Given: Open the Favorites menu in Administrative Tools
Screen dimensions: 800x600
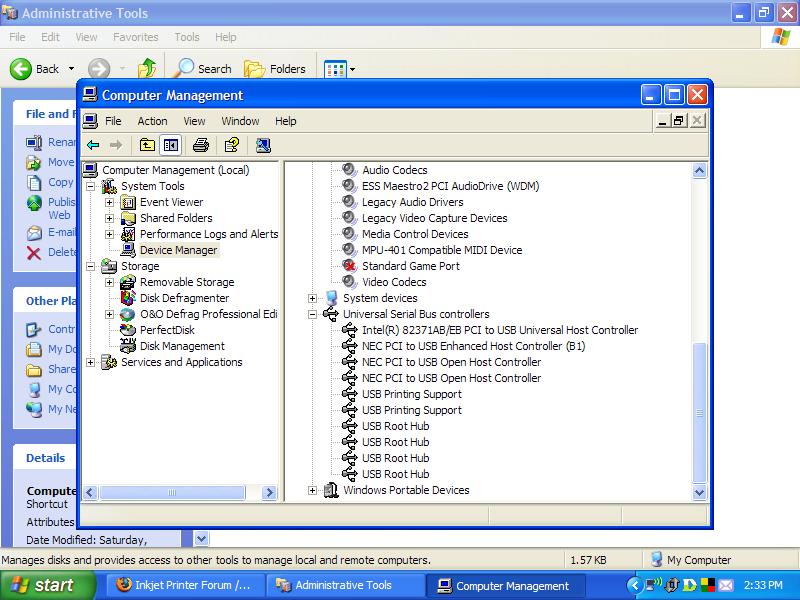Looking at the screenshot, I should coord(136,37).
